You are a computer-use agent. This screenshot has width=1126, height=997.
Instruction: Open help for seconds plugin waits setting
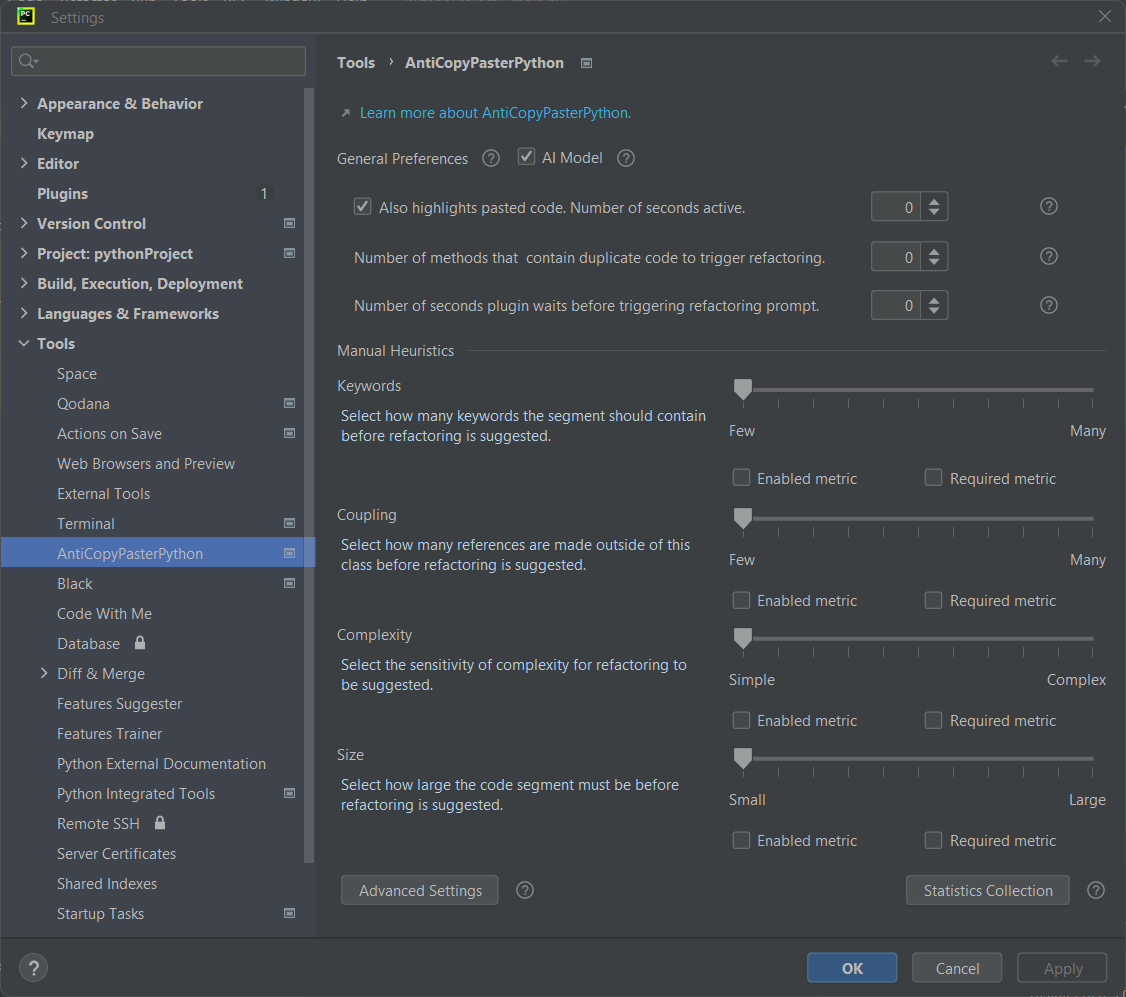[x=1048, y=305]
